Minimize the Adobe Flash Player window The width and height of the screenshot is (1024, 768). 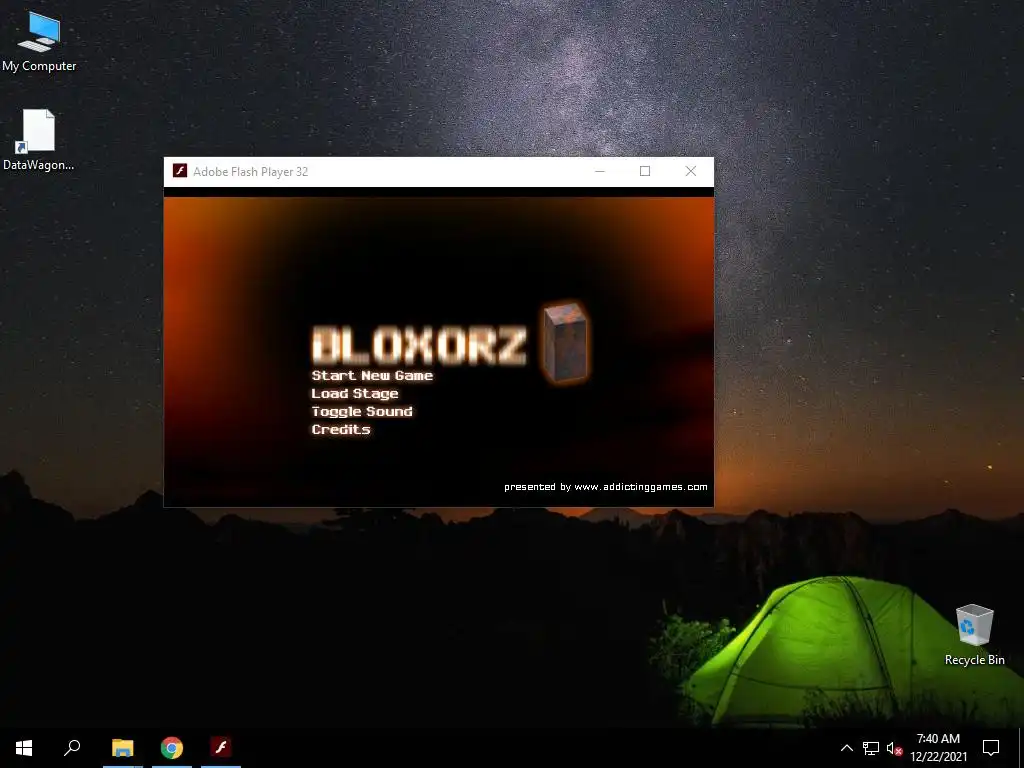(600, 171)
